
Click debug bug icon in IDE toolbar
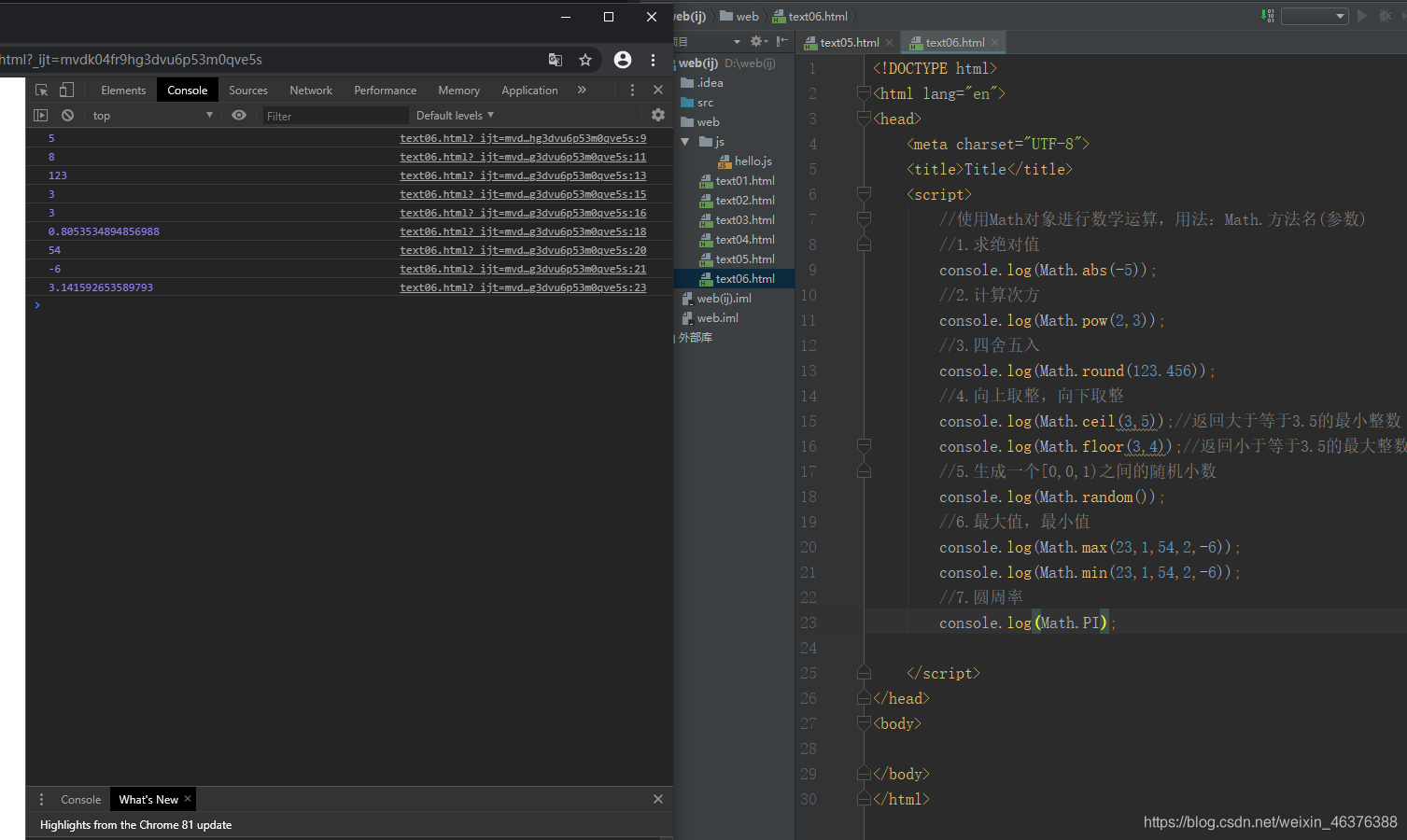click(x=1385, y=16)
